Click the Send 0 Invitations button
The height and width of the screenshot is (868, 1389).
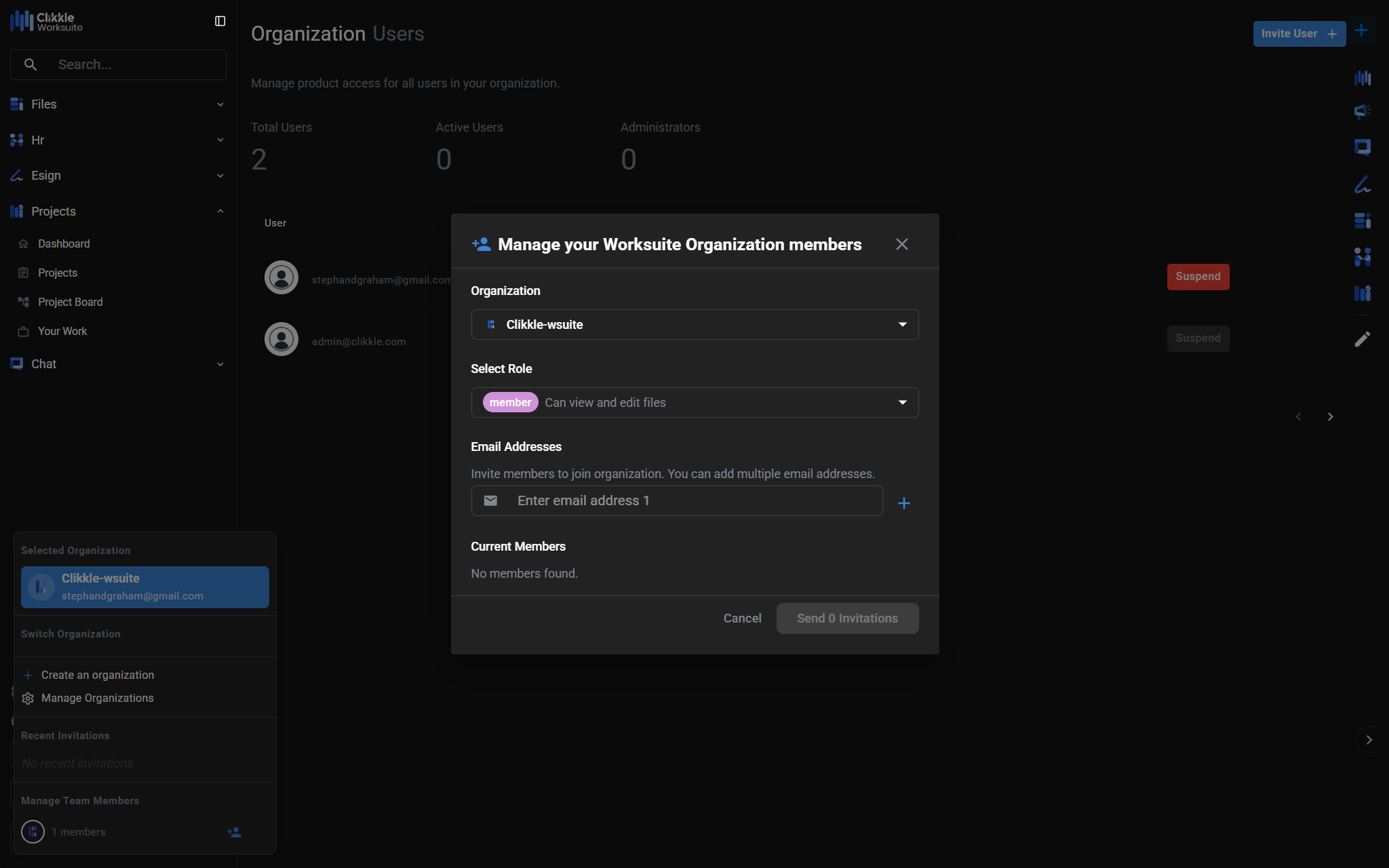tap(847, 618)
